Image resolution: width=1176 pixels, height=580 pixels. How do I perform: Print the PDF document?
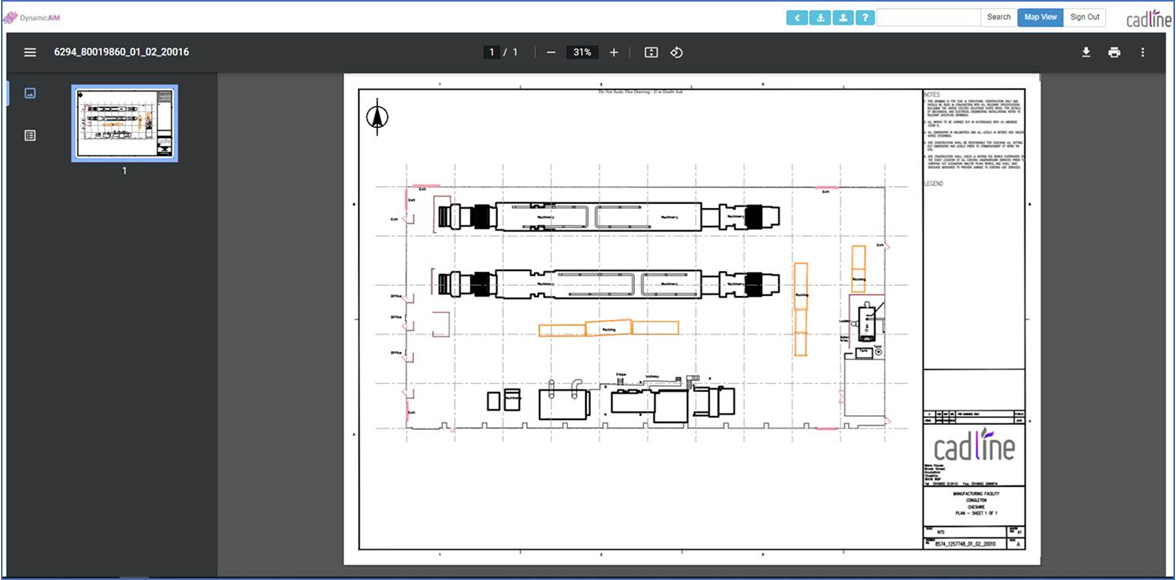coord(1114,53)
